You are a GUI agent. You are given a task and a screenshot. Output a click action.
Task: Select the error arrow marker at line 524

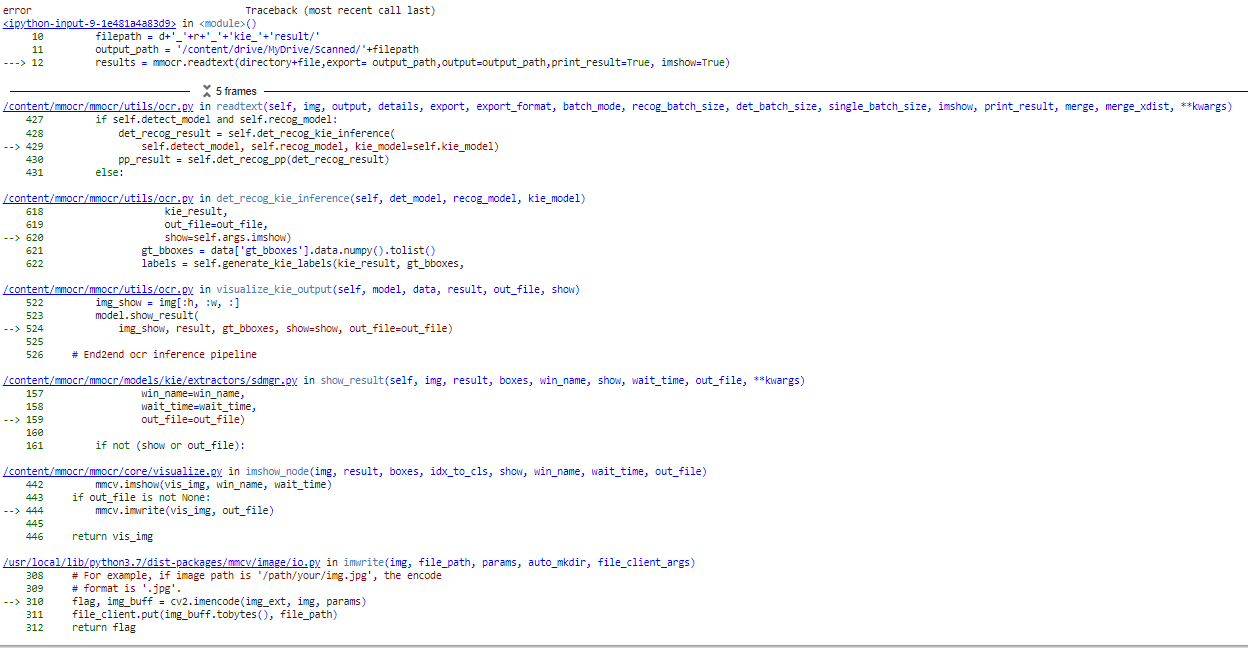[x=12, y=328]
